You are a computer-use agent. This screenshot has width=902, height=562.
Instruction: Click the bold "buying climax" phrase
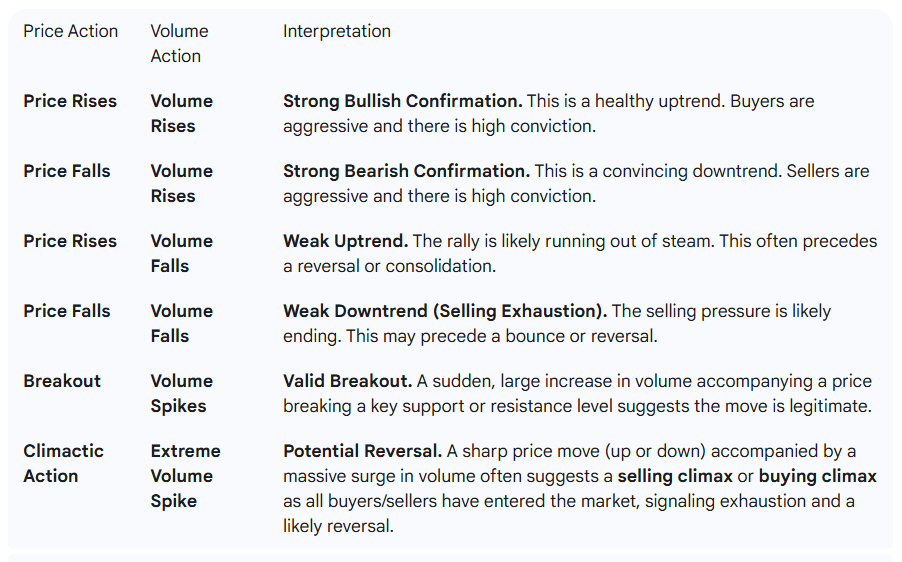(817, 476)
